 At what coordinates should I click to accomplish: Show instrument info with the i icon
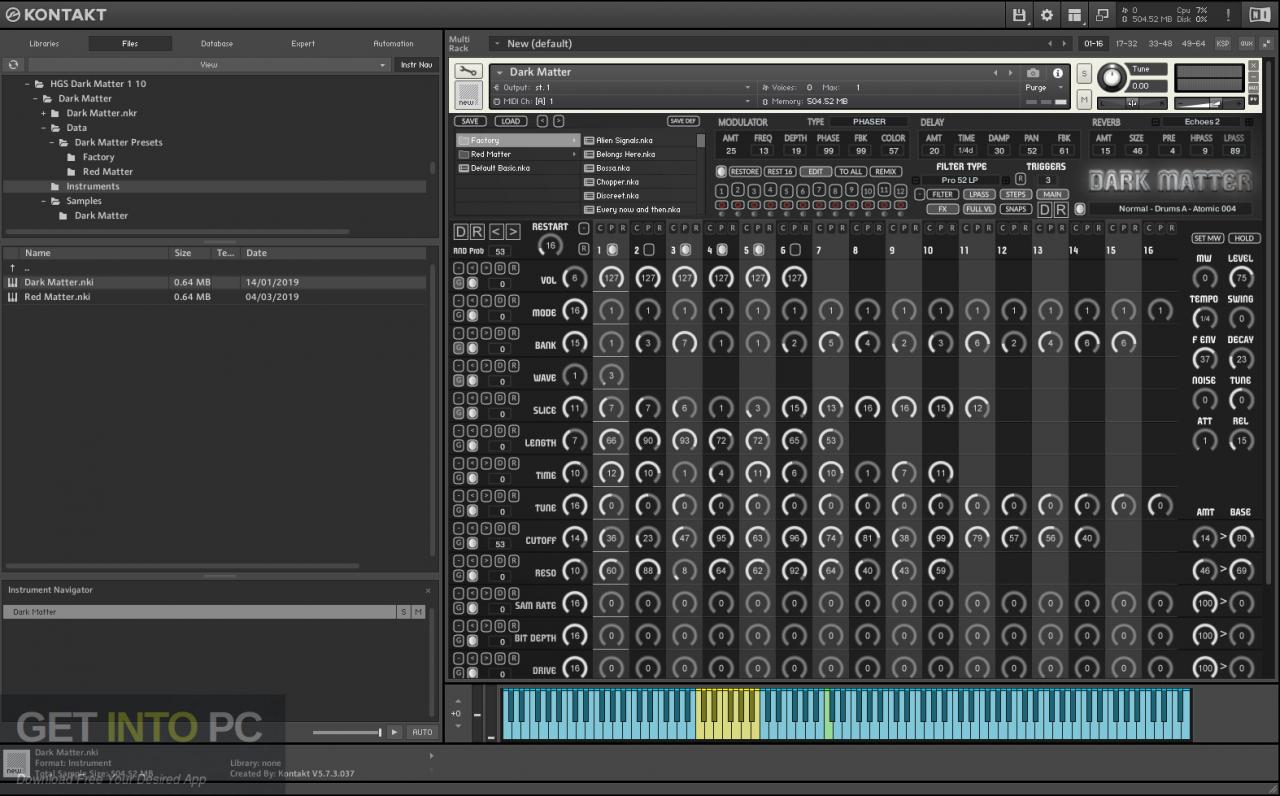1058,73
